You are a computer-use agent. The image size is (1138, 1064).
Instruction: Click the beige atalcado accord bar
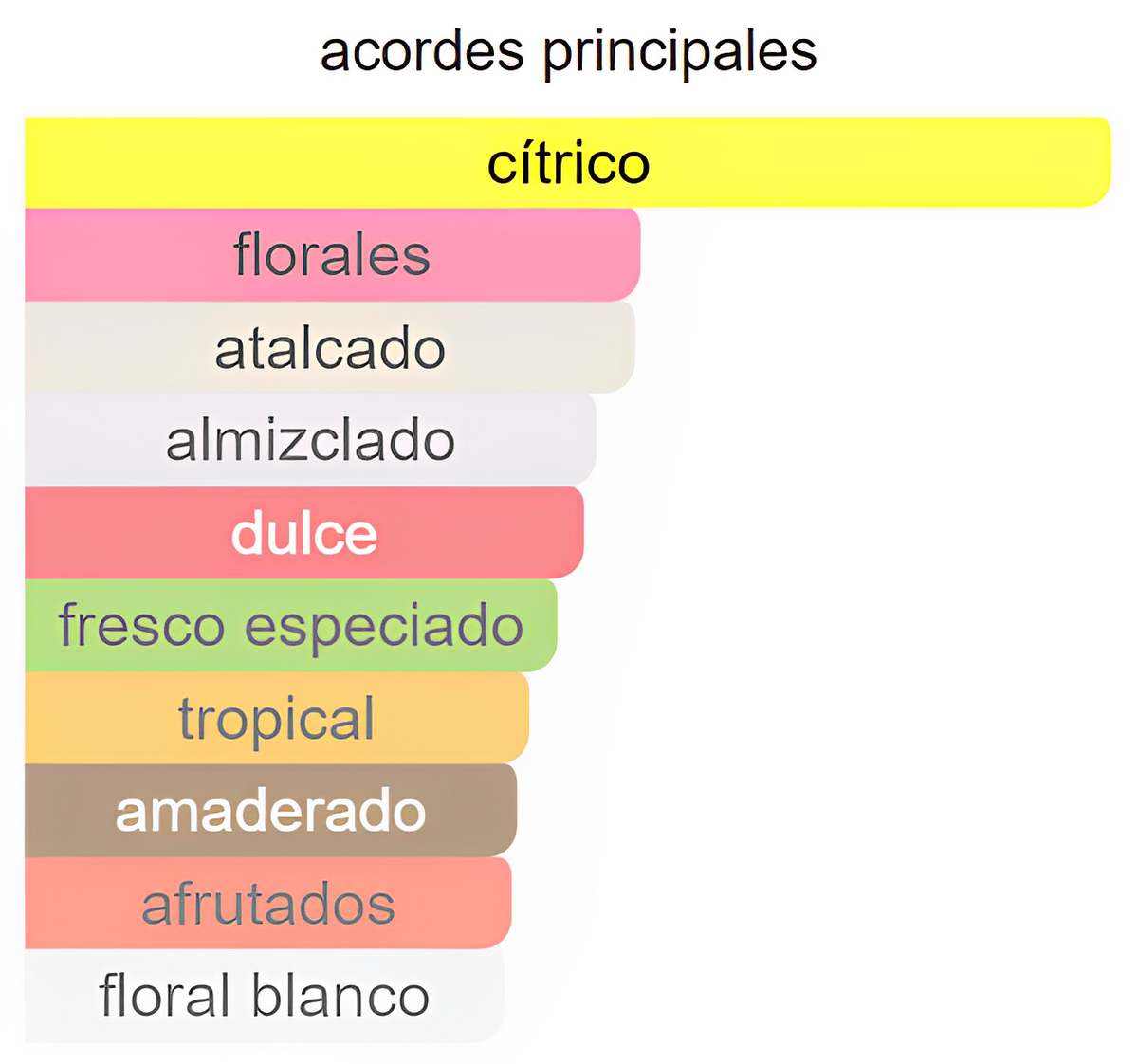coord(329,348)
